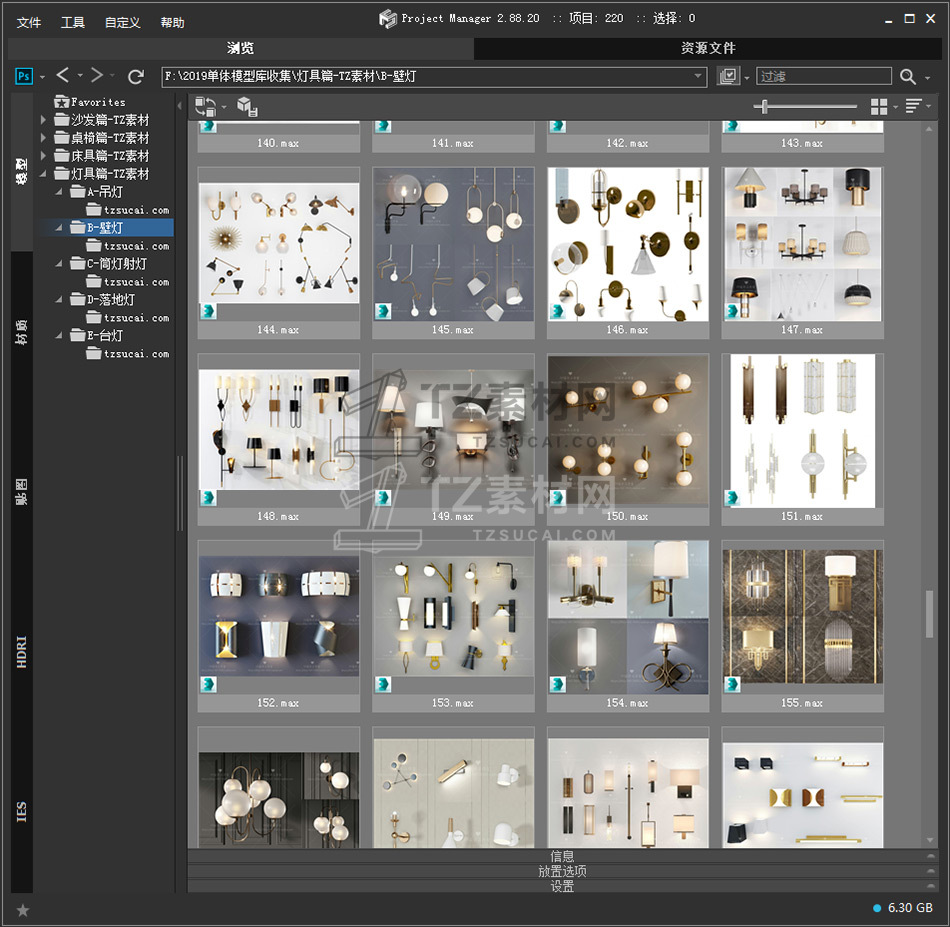
Task: Expand the 沙发篇-TZ素材 folder node
Action: [x=44, y=120]
